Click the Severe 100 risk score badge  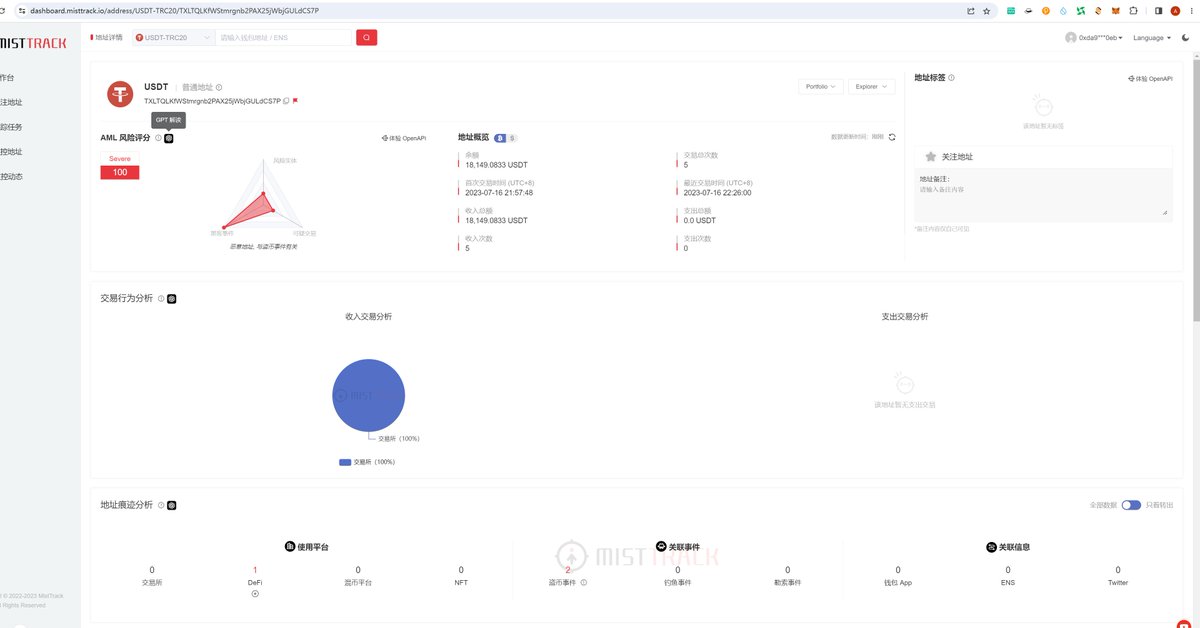[120, 168]
